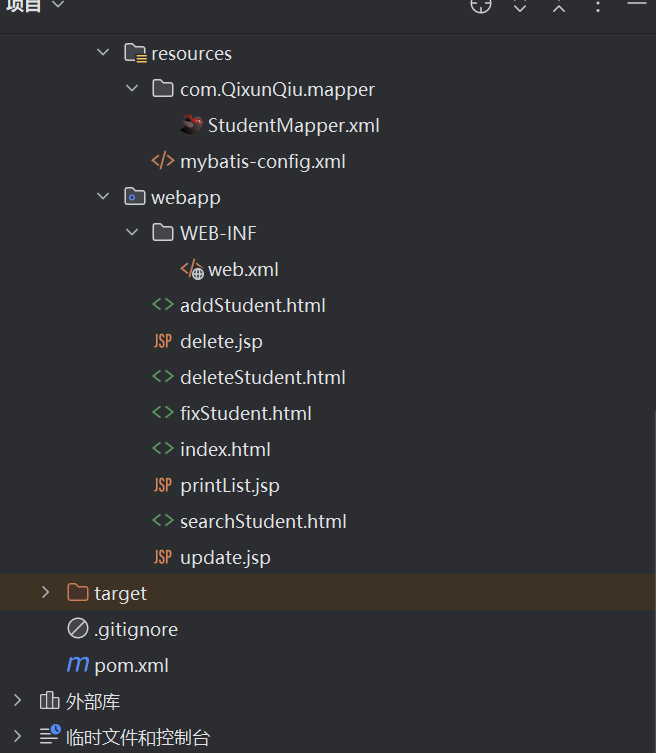Click the .gitignore file icon
The height and width of the screenshot is (753, 656).
77,629
